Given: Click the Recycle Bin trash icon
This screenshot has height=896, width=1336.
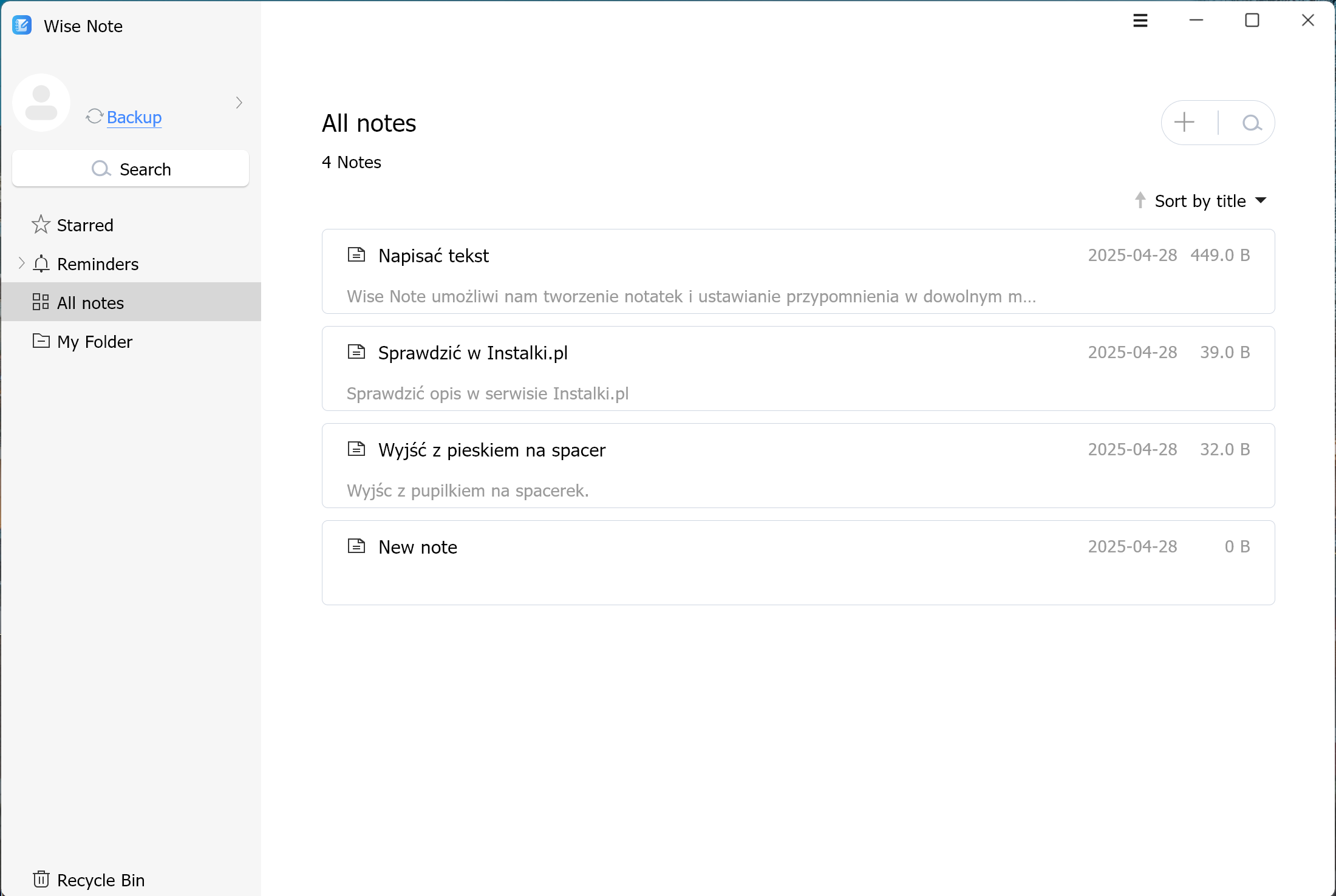Looking at the screenshot, I should point(41,879).
